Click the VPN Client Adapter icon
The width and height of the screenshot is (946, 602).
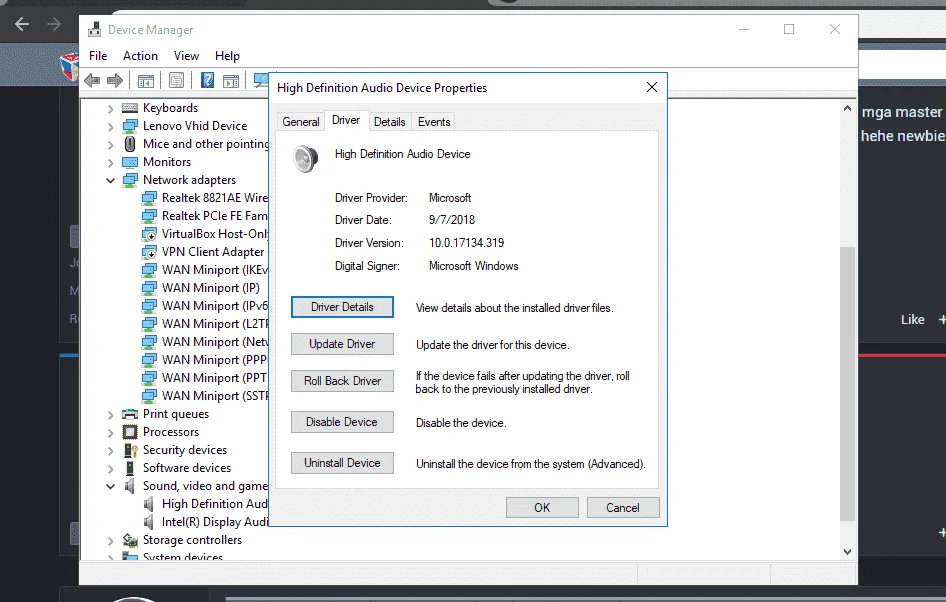[x=149, y=252]
